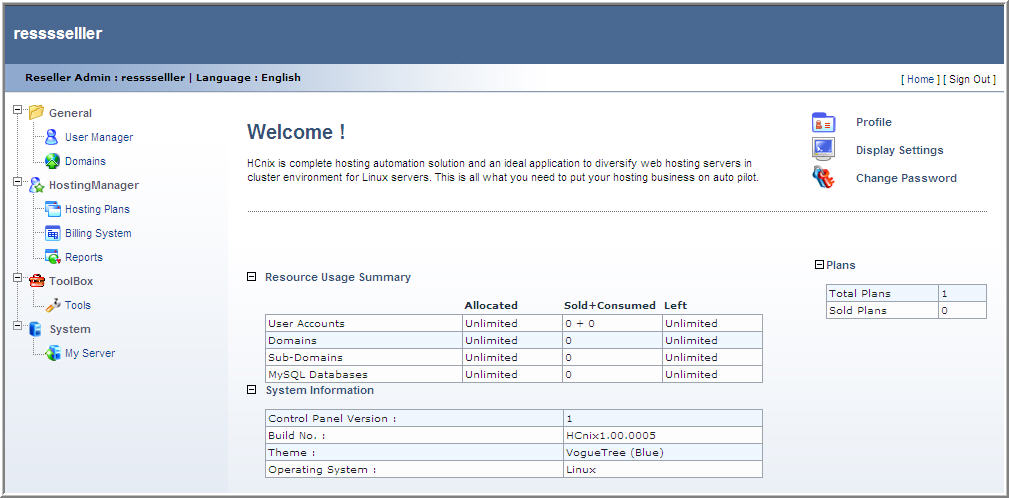
Task: Click the Tools wrench icon
Action: tap(52, 305)
